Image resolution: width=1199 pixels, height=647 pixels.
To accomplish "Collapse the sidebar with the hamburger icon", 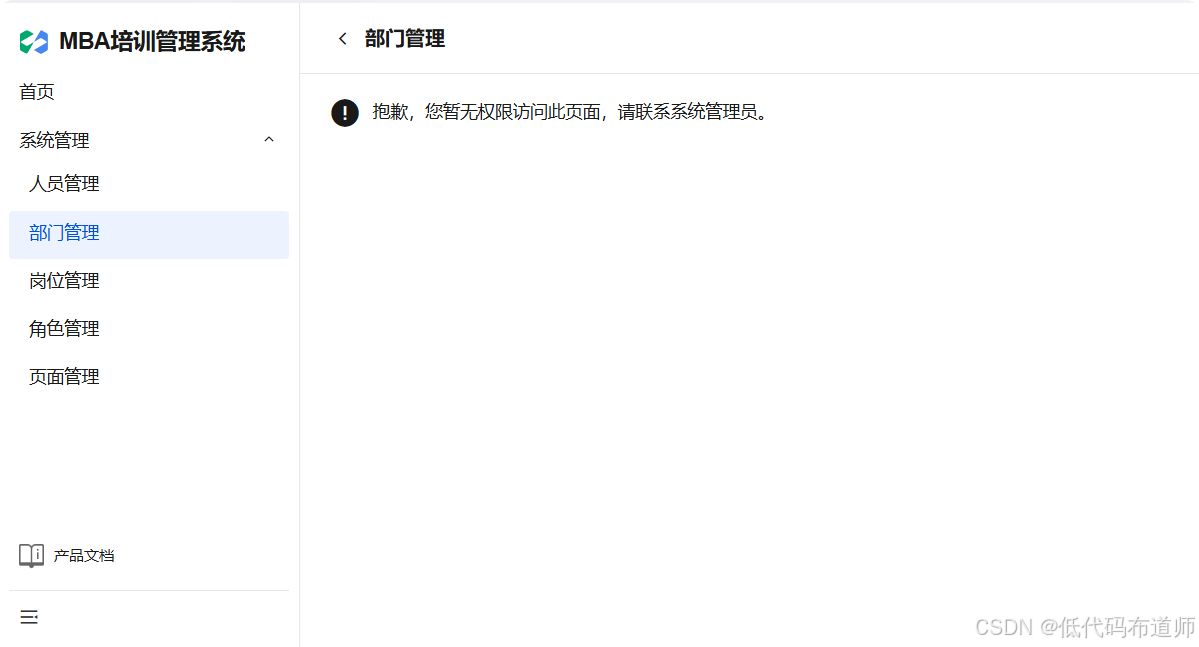I will [x=29, y=617].
